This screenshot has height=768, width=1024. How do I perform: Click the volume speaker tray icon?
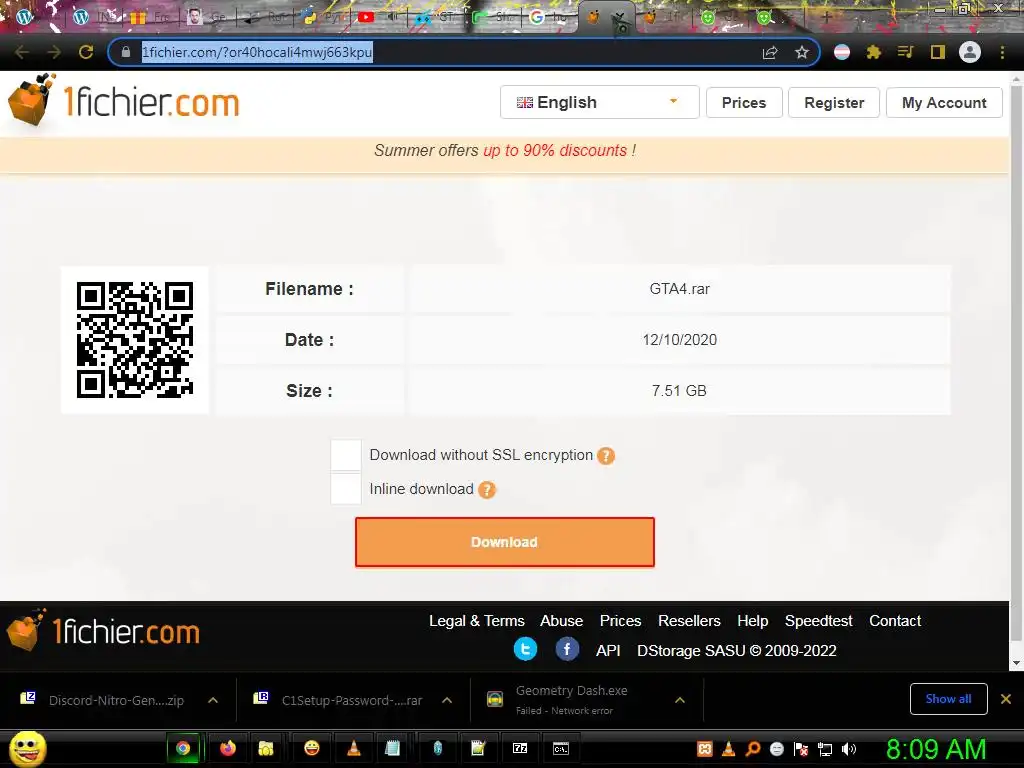tap(848, 749)
